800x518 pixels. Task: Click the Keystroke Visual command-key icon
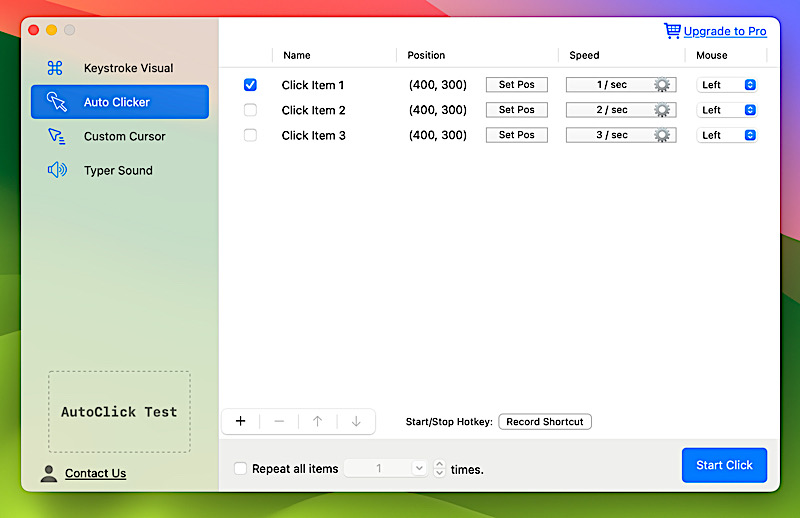click(x=56, y=68)
